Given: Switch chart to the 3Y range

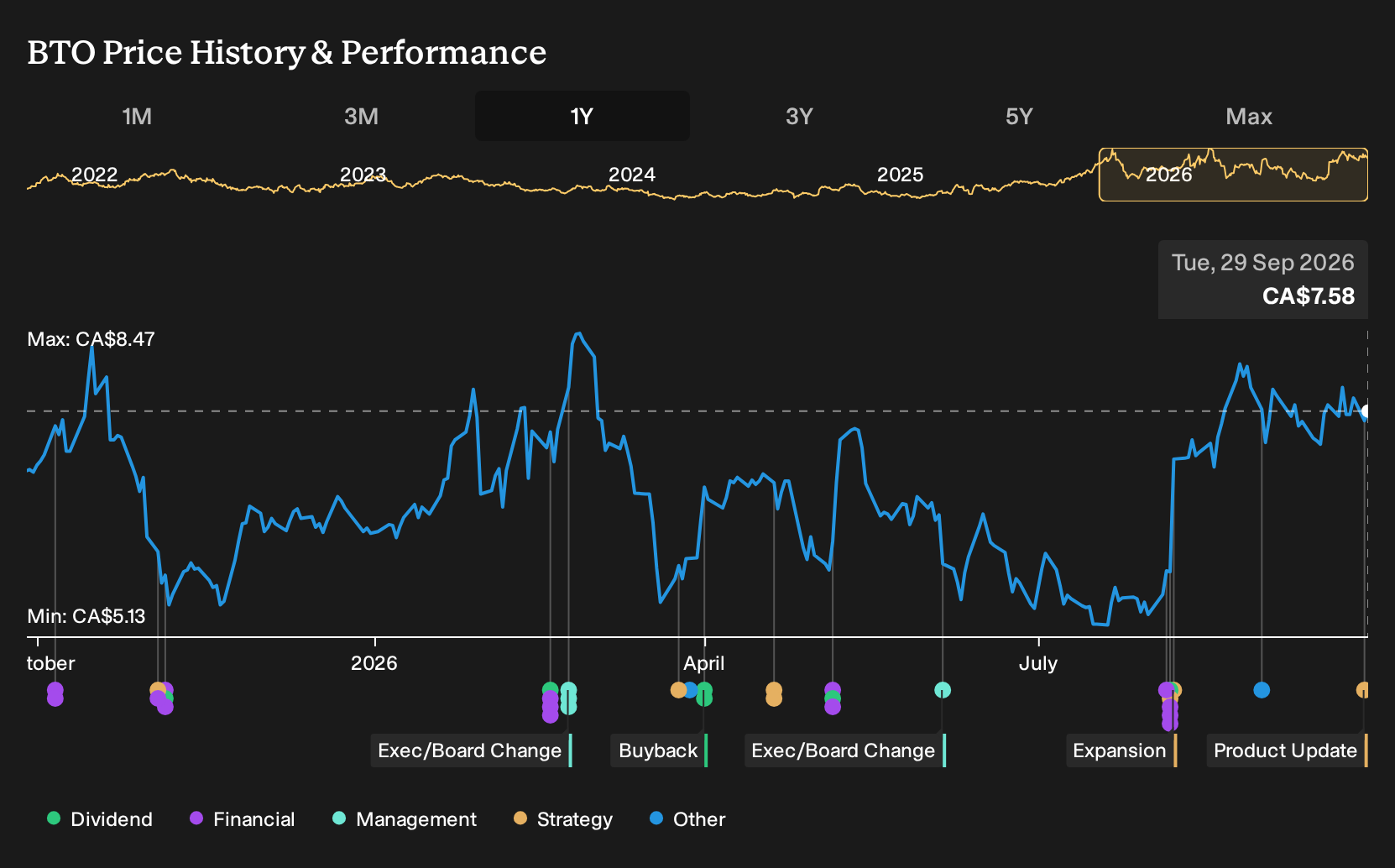Looking at the screenshot, I should [x=799, y=116].
